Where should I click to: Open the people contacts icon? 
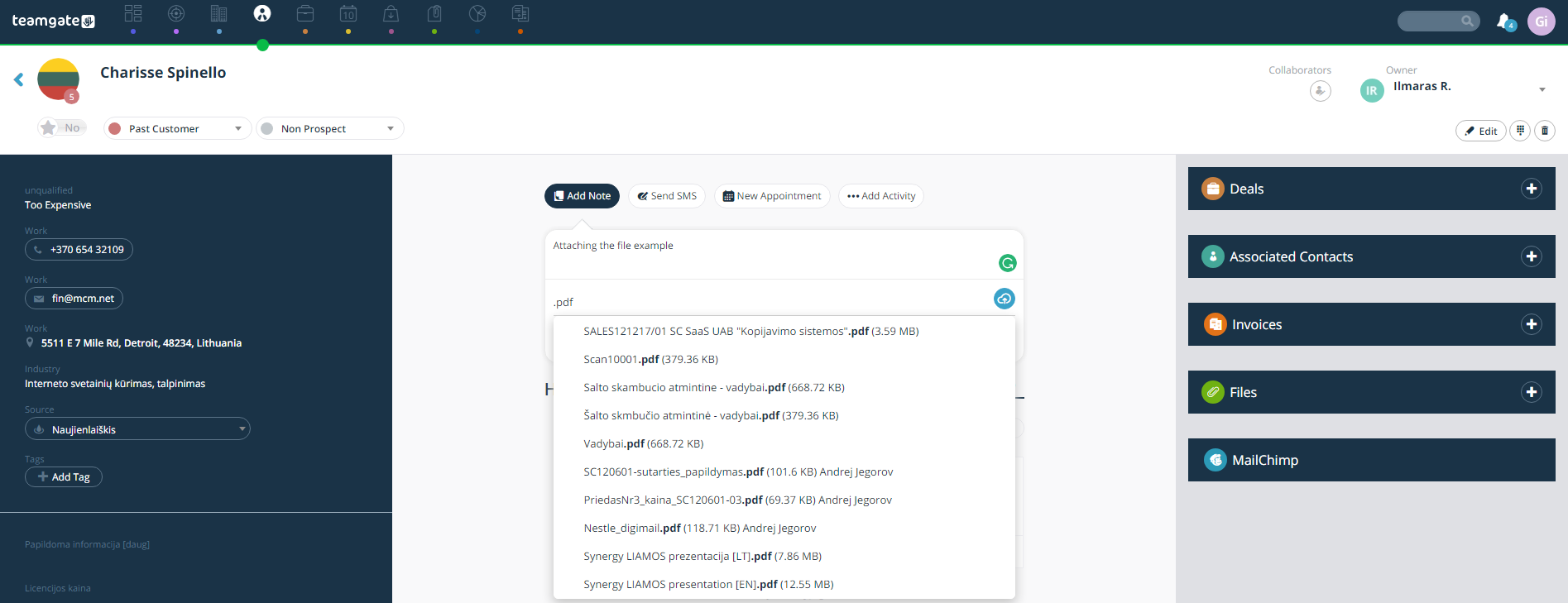pyautogui.click(x=262, y=14)
